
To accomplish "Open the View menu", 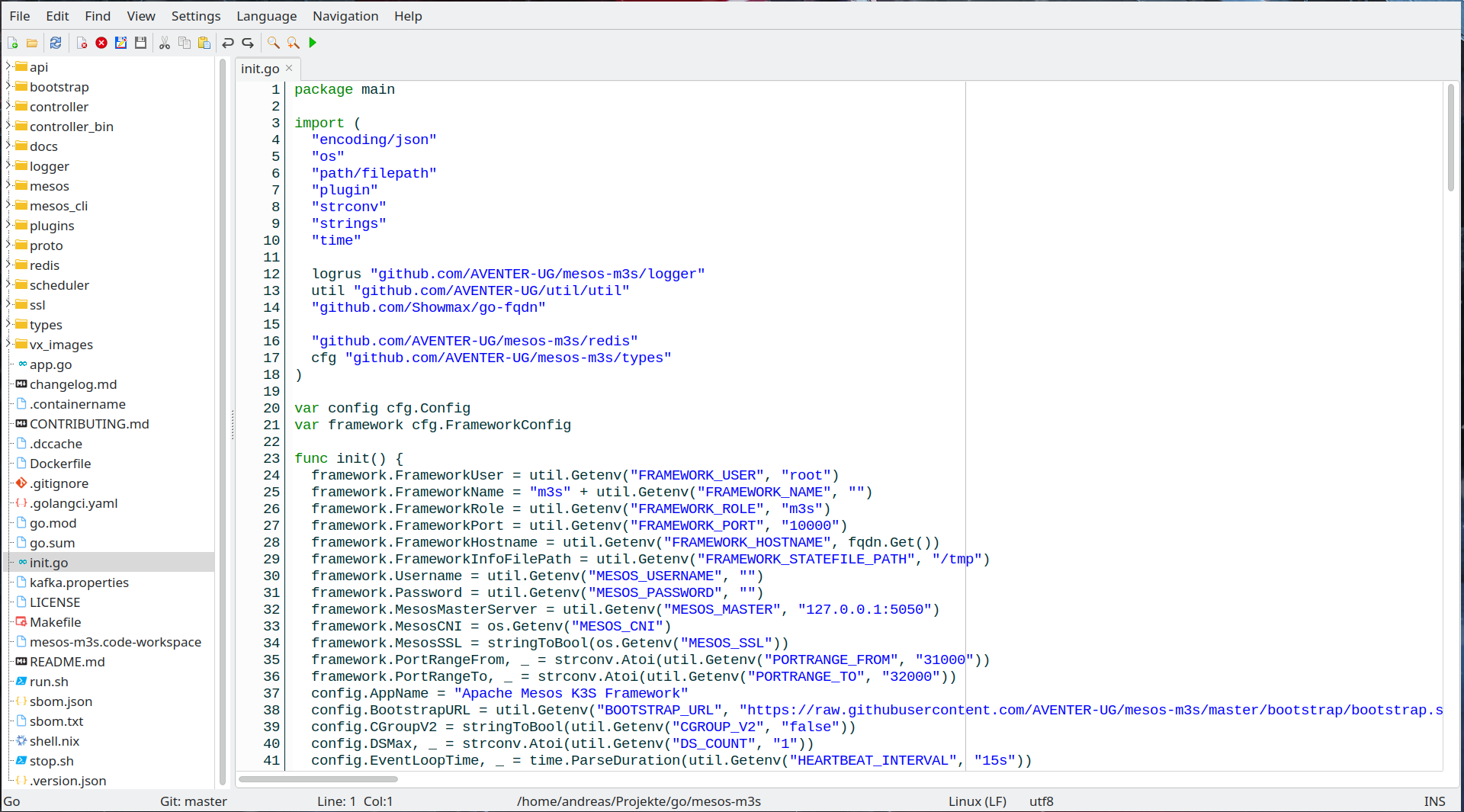I will (141, 16).
